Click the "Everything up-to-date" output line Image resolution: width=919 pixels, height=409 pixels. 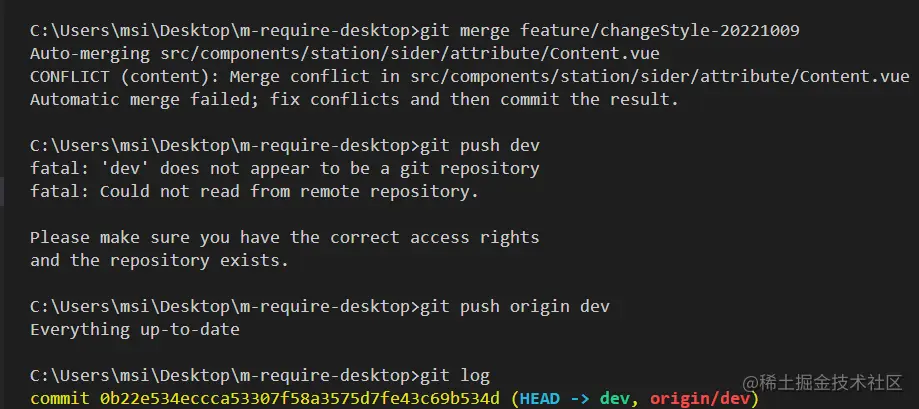click(x=134, y=329)
